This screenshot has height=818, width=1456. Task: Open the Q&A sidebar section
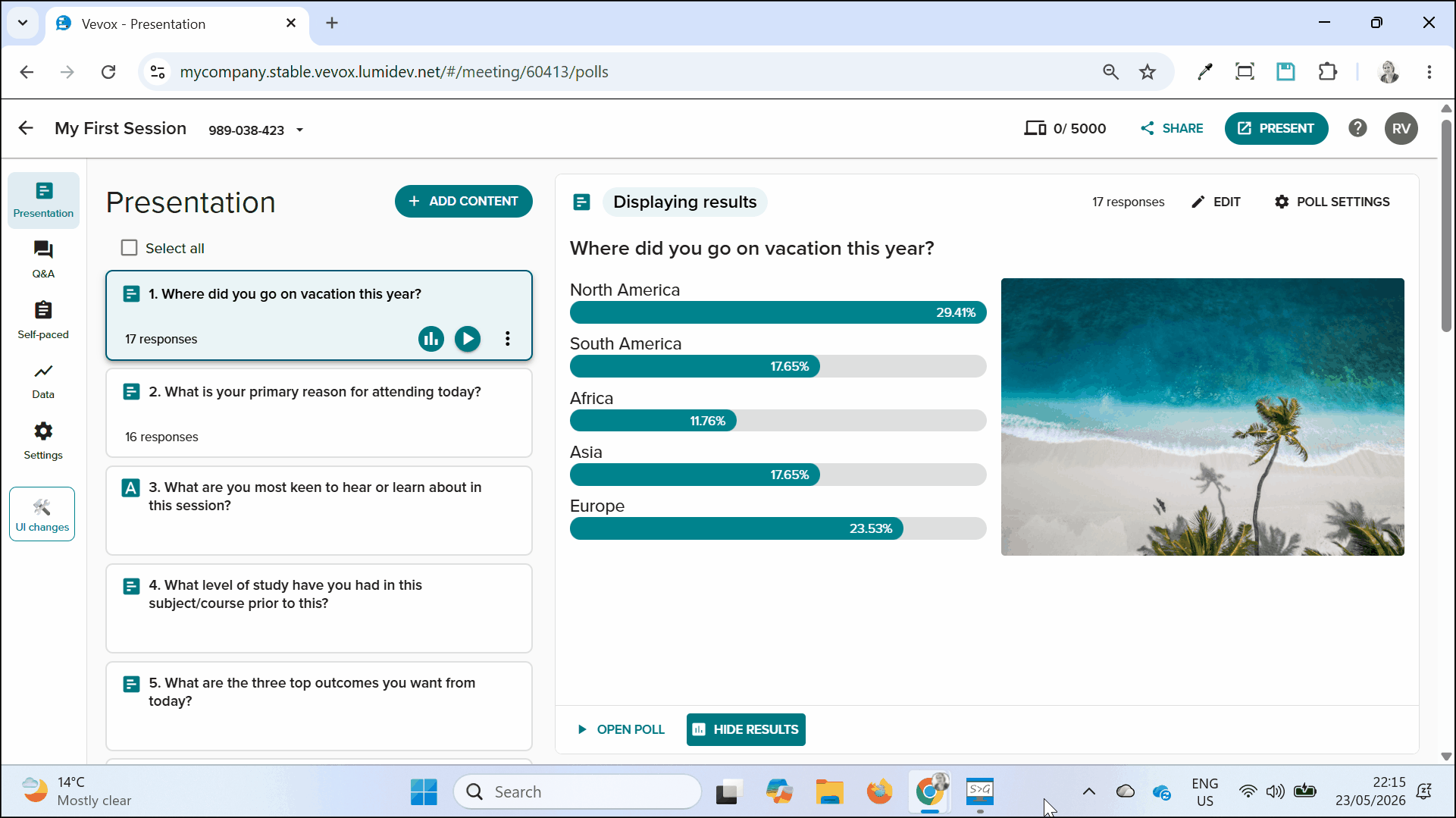(43, 259)
